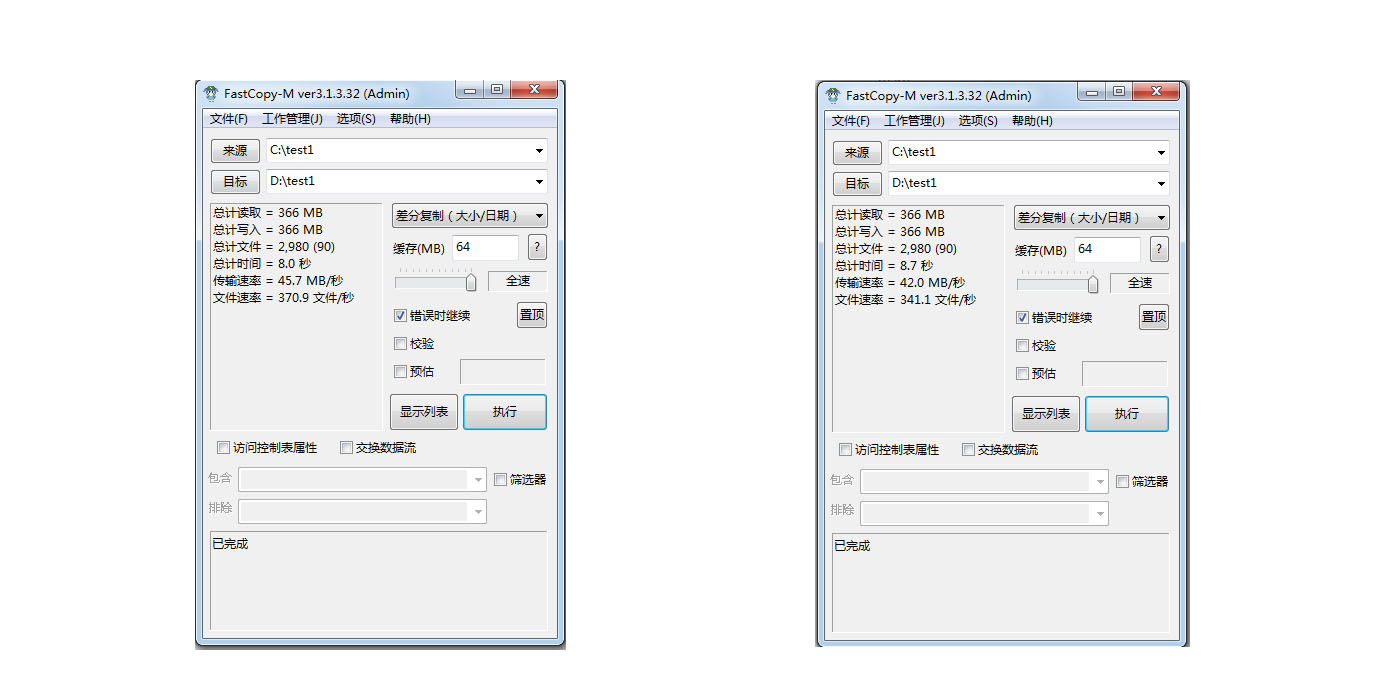Open the 文件(F) menu
The width and height of the screenshot is (1400, 700).
229,118
